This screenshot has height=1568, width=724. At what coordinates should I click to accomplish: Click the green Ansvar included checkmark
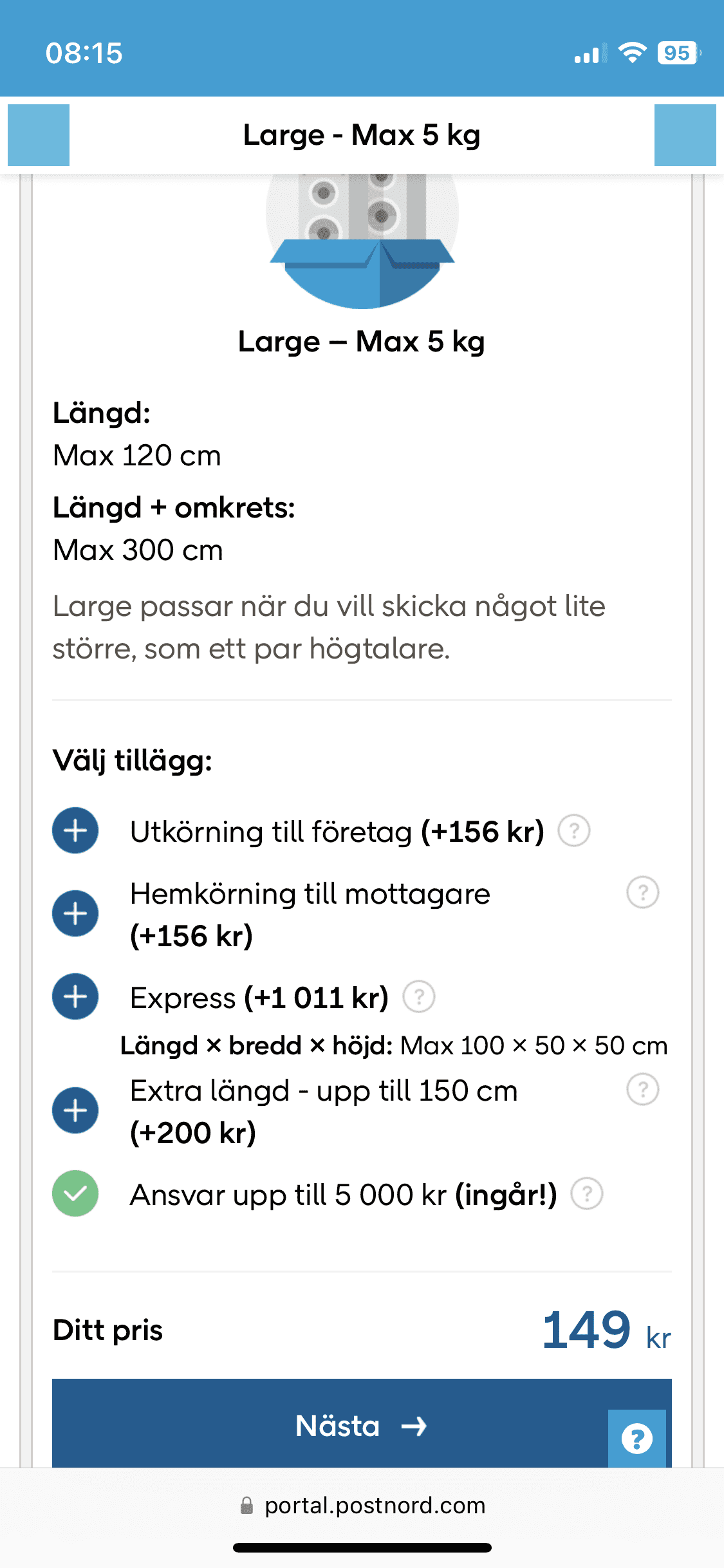coord(75,1193)
